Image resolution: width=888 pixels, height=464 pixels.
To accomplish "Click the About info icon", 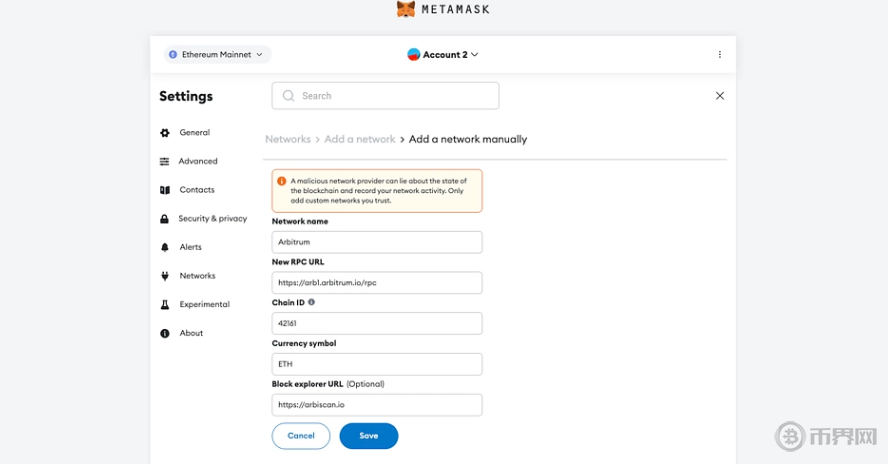I will [165, 333].
